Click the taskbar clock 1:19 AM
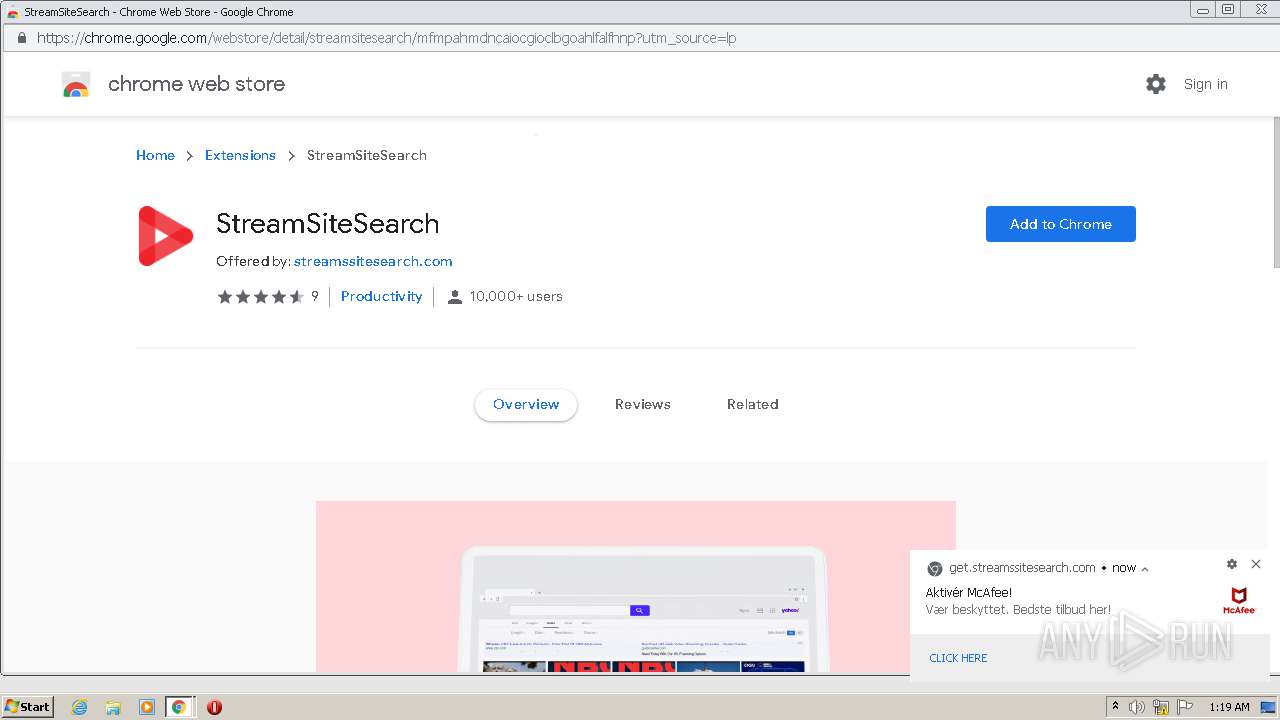 [x=1229, y=707]
